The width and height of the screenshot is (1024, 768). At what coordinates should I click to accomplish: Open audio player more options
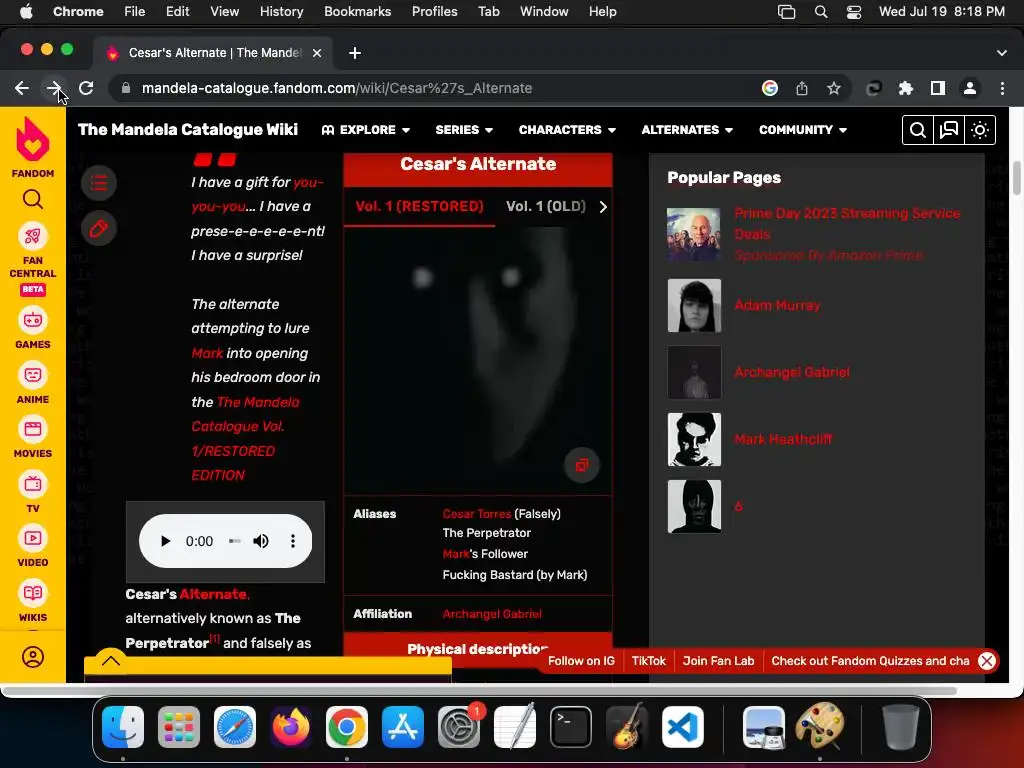293,541
